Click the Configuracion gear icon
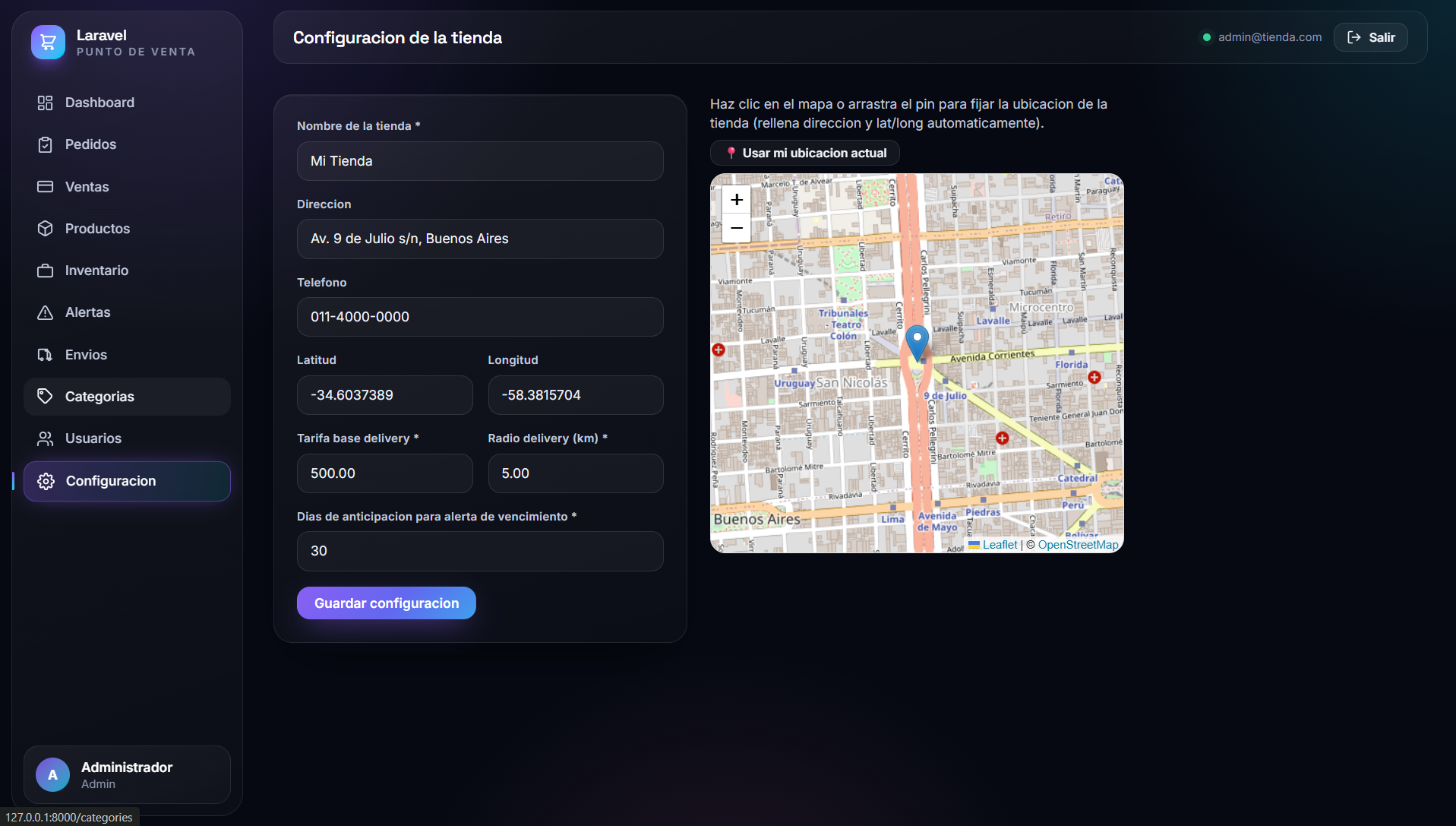The image size is (1456, 826). (46, 481)
